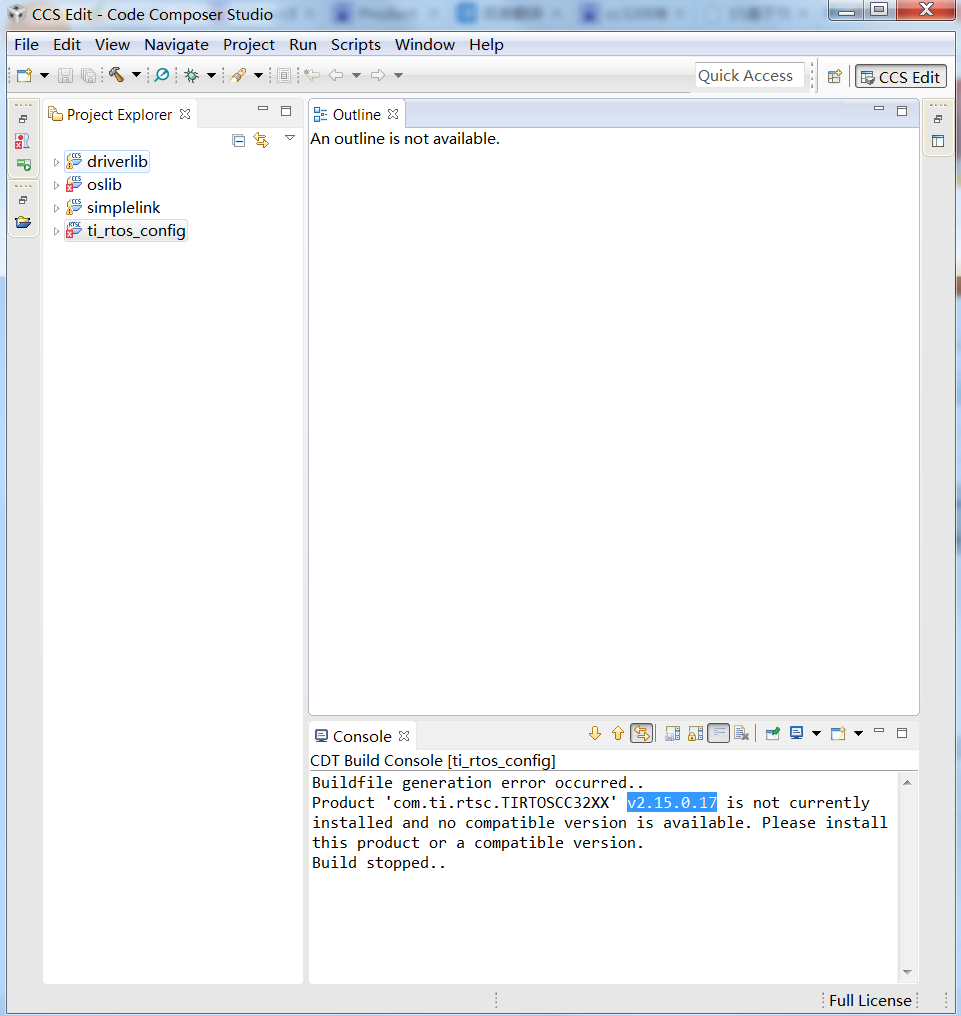961x1016 pixels.
Task: Expand the simplelink project tree node
Action: 56,208
